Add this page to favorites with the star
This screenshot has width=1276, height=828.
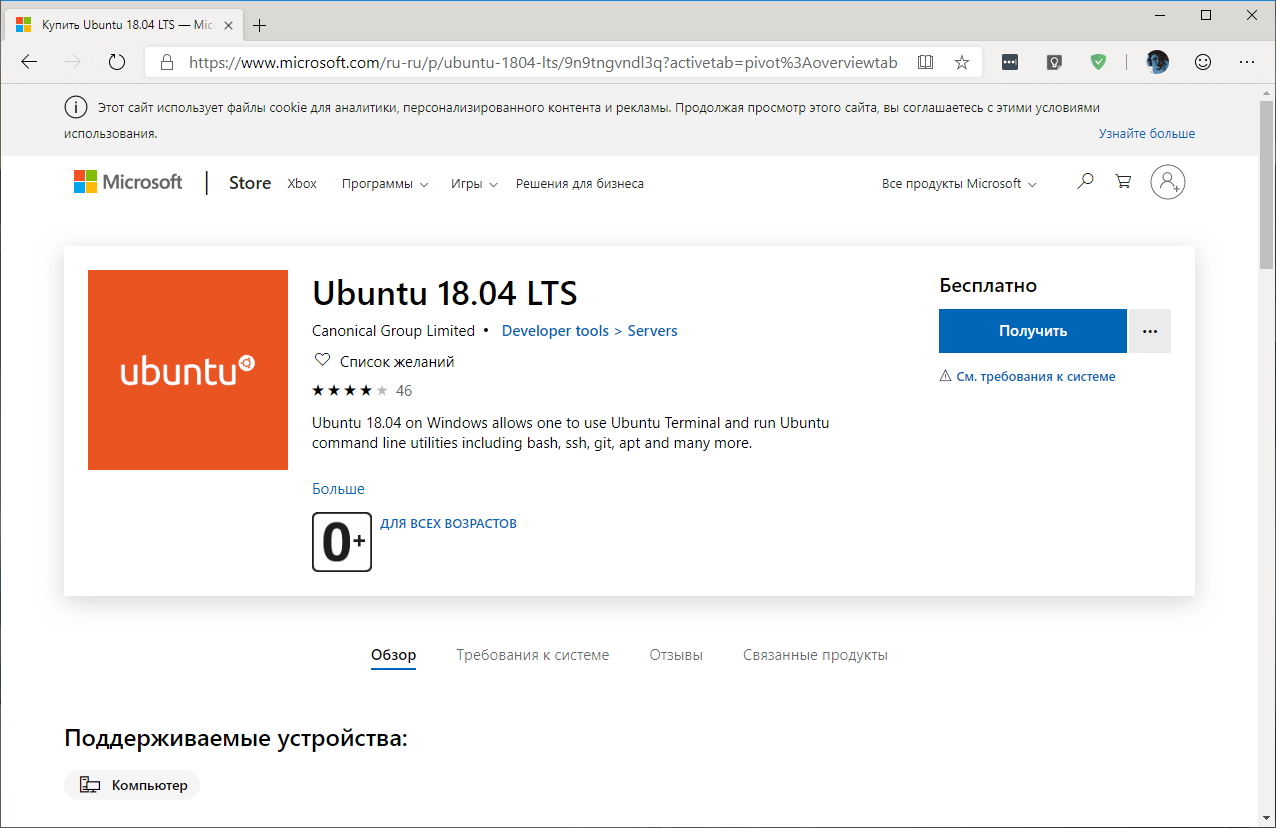[961, 61]
